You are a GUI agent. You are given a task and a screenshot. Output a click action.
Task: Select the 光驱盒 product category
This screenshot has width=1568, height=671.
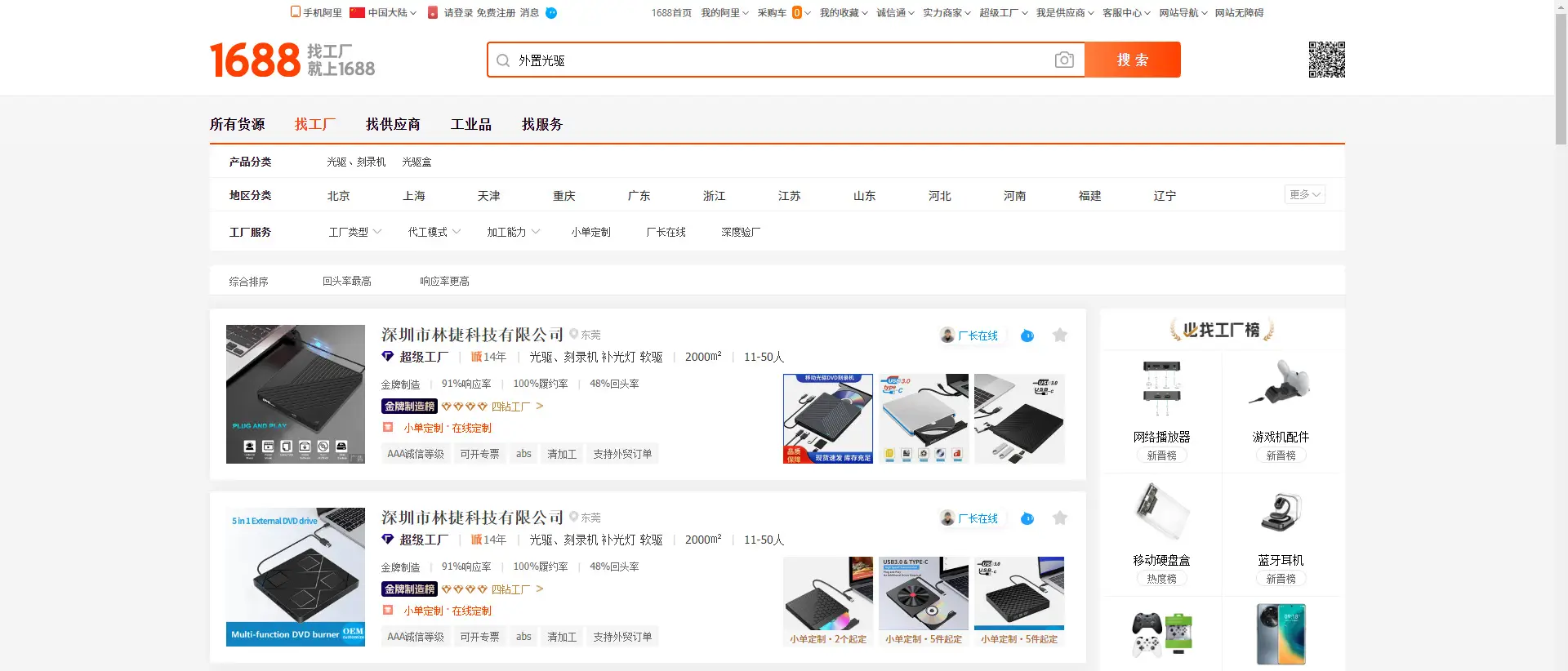click(416, 162)
